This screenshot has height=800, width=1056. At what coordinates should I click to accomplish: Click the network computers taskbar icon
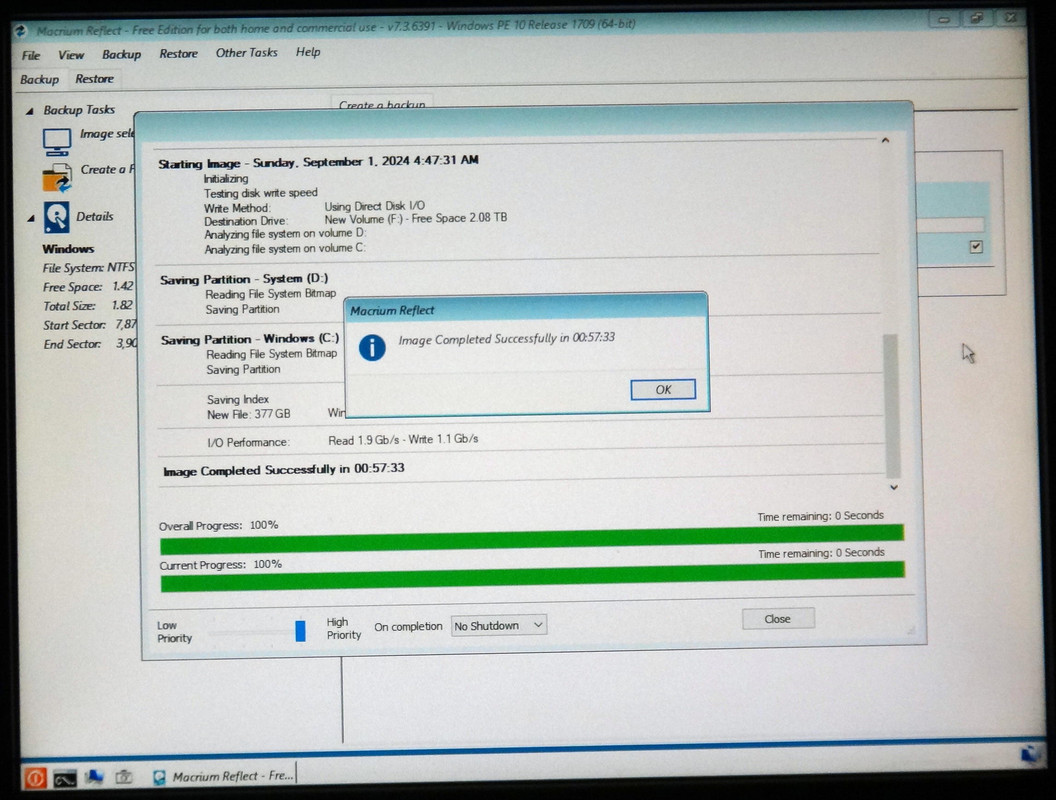click(94, 778)
